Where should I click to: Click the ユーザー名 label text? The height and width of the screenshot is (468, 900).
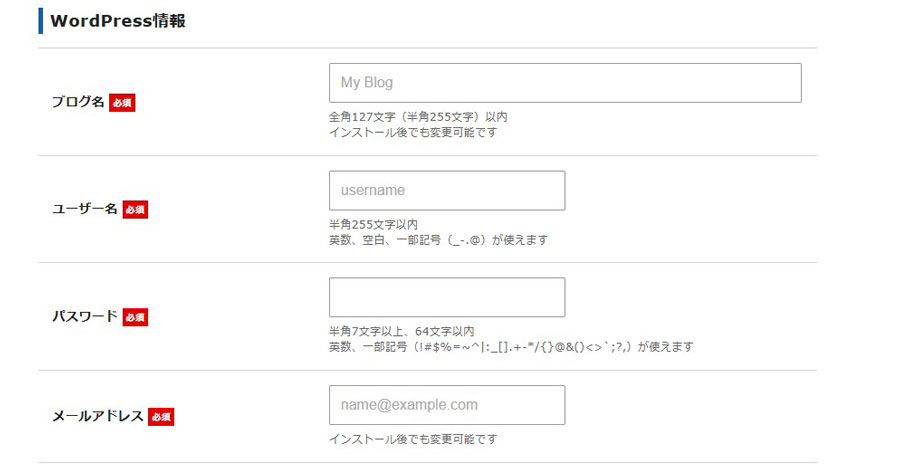[85, 210]
